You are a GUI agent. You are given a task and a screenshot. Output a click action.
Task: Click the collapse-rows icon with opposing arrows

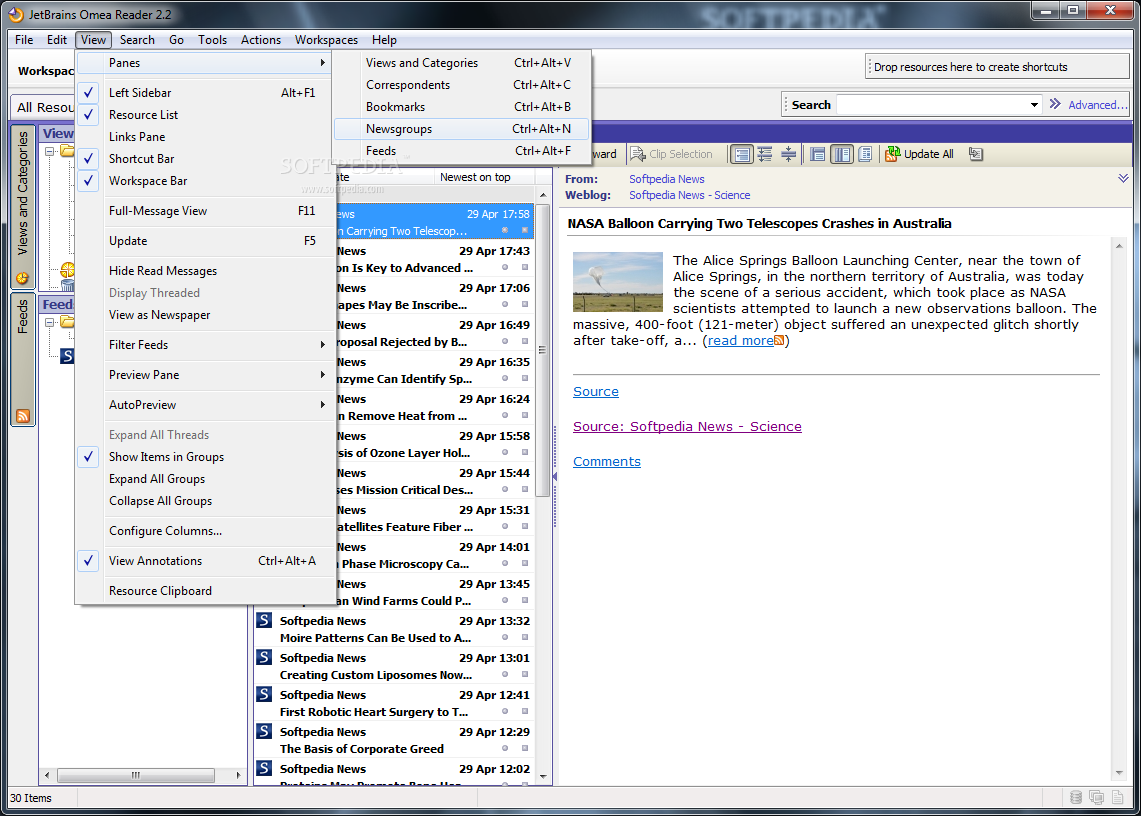click(788, 154)
